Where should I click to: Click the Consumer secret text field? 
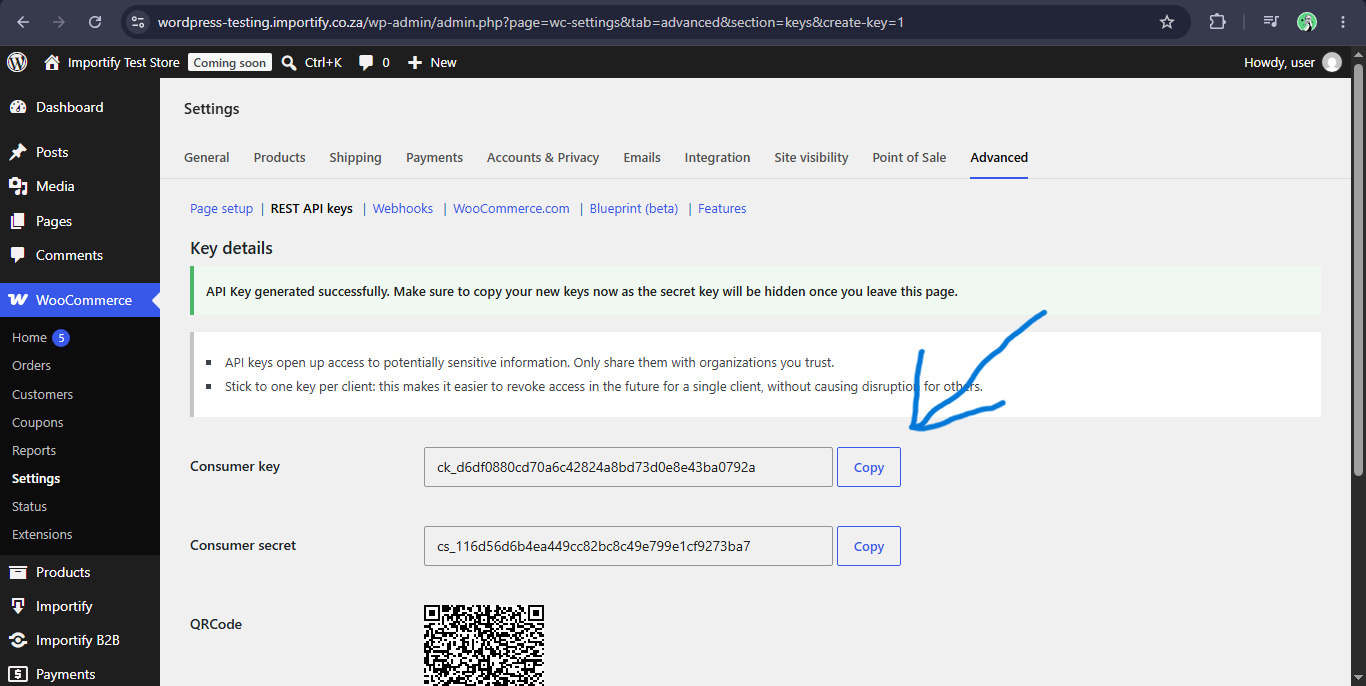628,546
